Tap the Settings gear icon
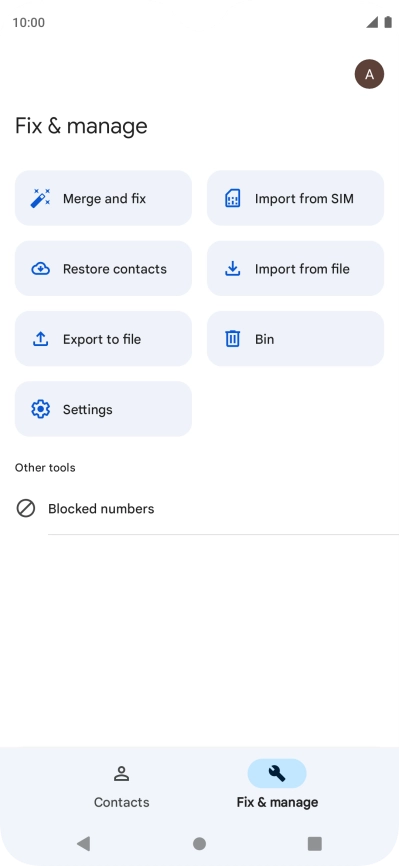The width and height of the screenshot is (399, 866). click(40, 409)
